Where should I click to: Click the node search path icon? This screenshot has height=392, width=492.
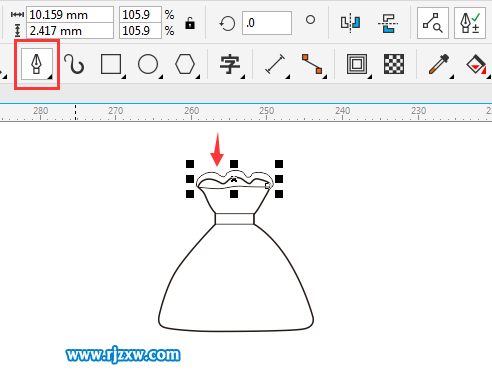point(433,23)
